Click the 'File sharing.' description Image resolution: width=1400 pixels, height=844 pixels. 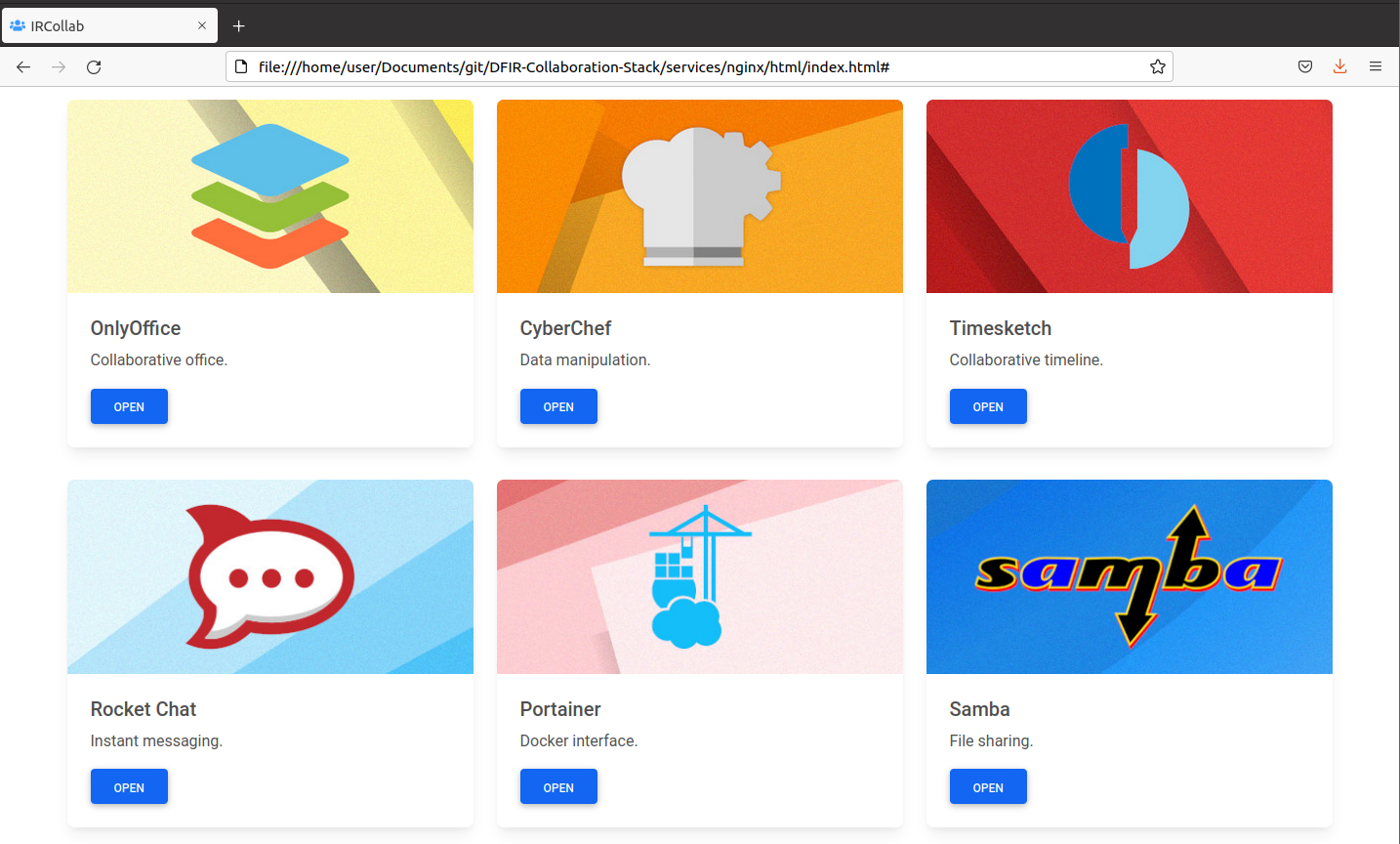click(x=992, y=740)
